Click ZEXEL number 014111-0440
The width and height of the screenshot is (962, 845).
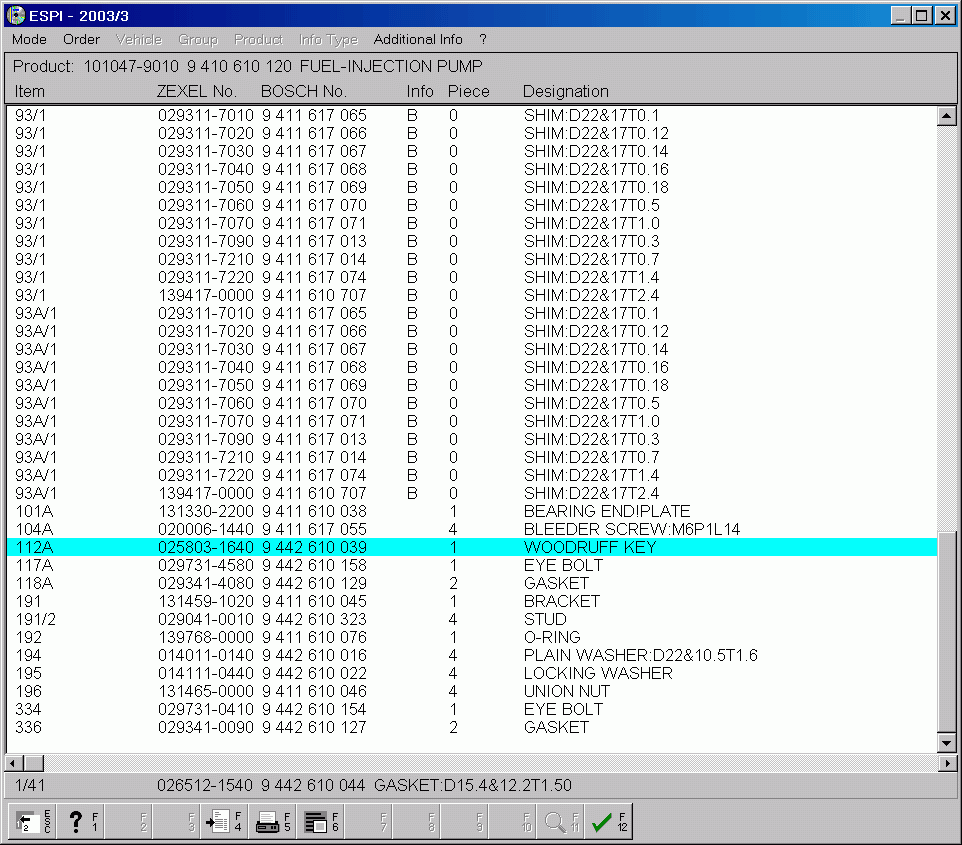(206, 673)
